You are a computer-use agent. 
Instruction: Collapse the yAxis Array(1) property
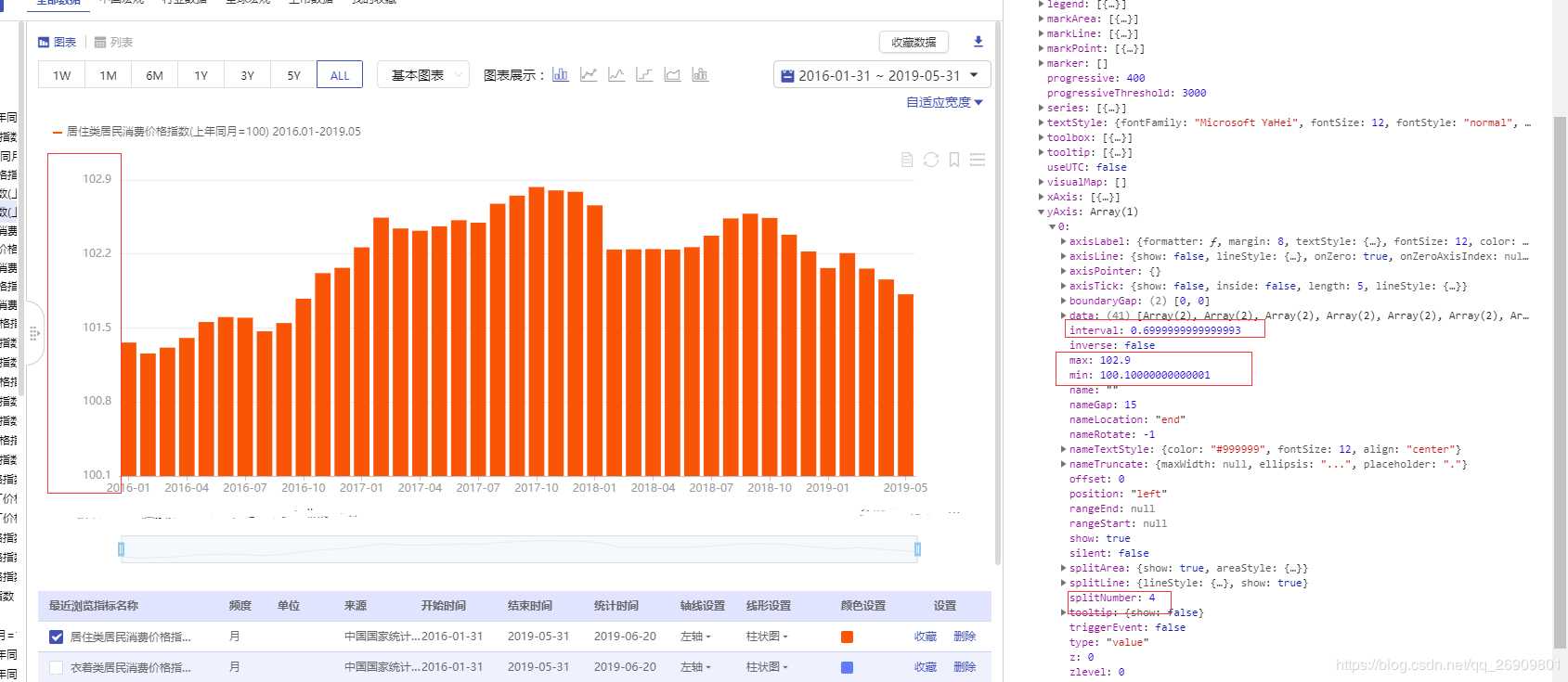[1041, 212]
